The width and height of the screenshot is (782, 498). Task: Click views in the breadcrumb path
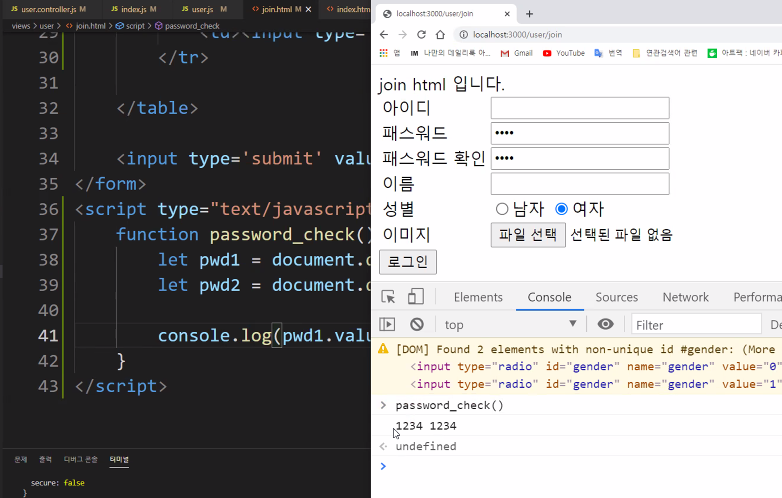coord(21,26)
